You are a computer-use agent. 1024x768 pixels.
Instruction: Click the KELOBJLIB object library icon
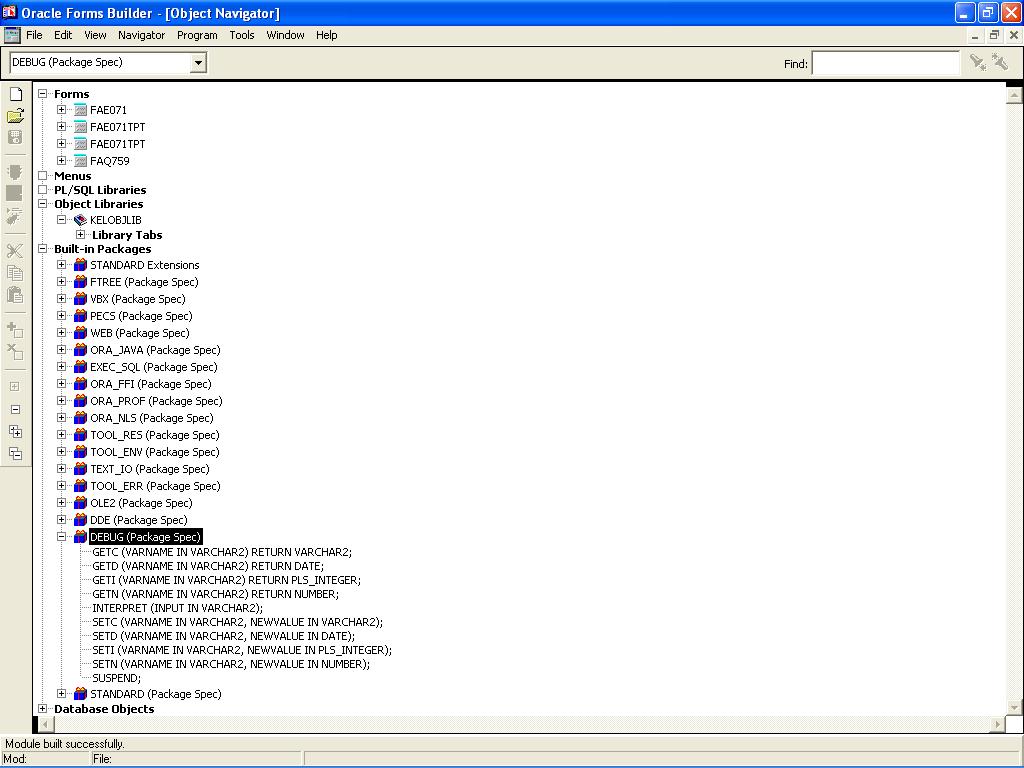point(80,220)
